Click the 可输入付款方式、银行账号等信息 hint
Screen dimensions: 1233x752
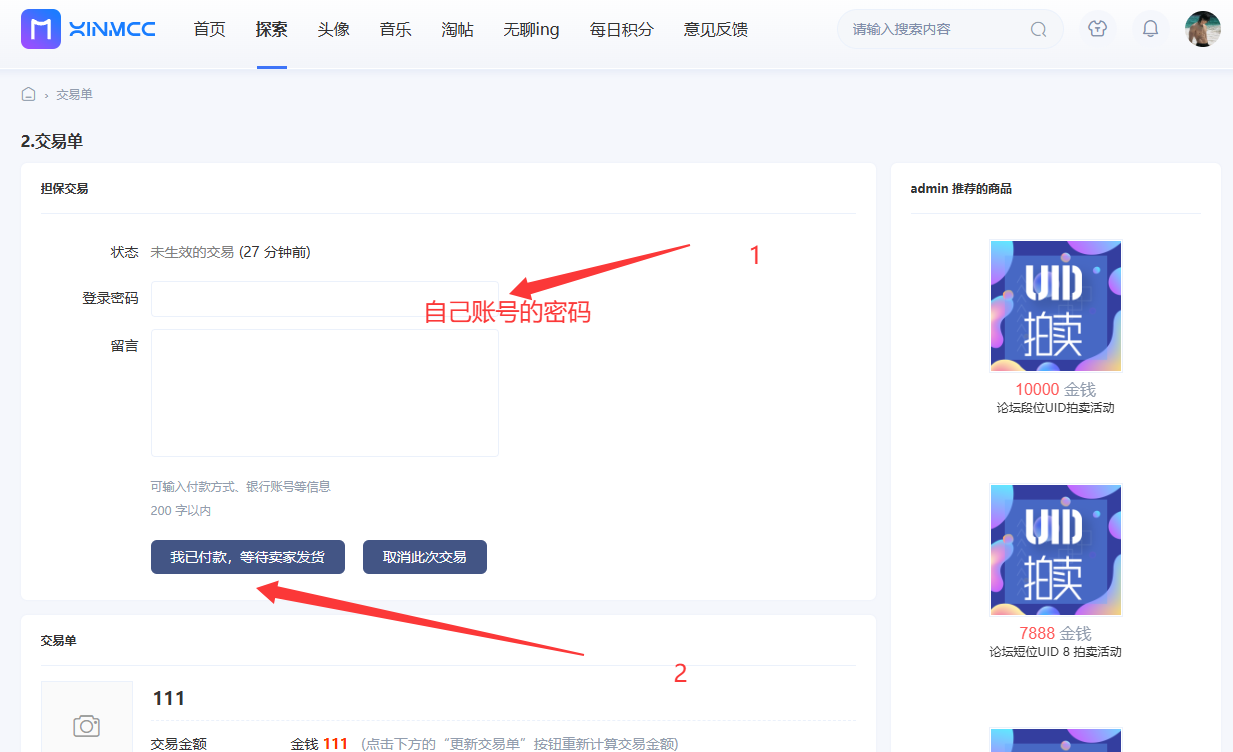[240, 487]
